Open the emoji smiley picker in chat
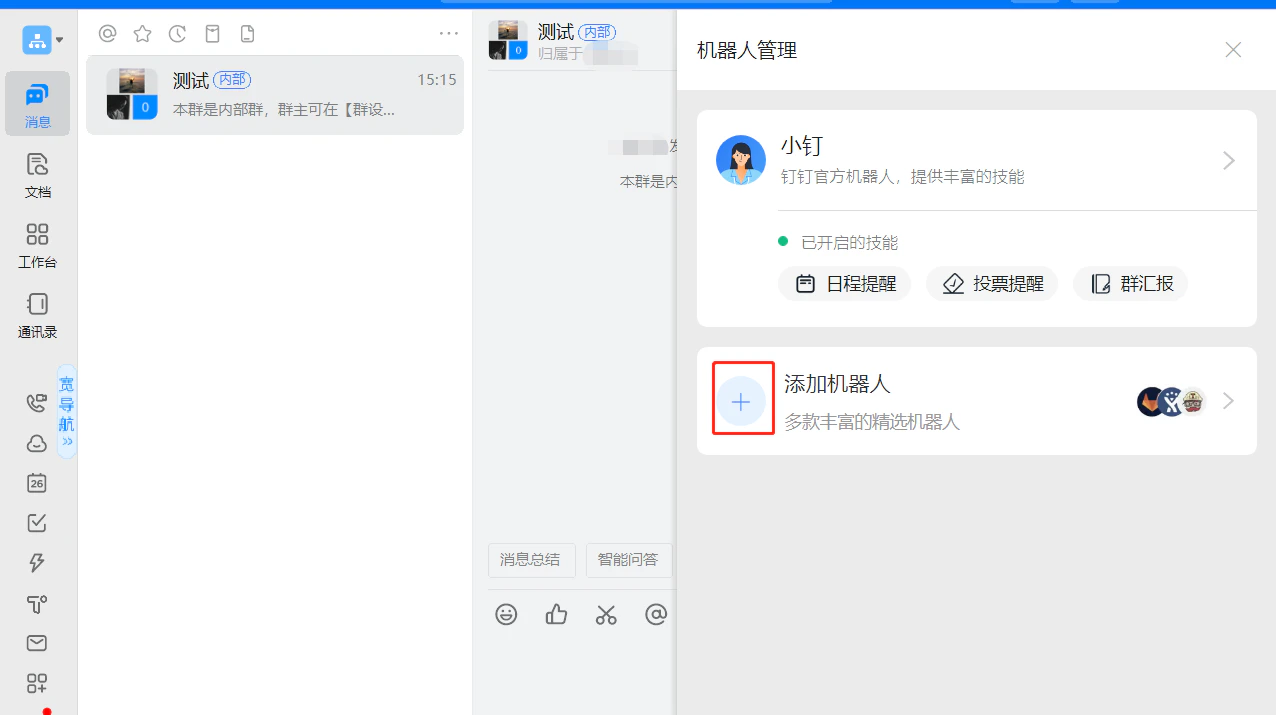Viewport: 1276px width, 715px height. (507, 615)
